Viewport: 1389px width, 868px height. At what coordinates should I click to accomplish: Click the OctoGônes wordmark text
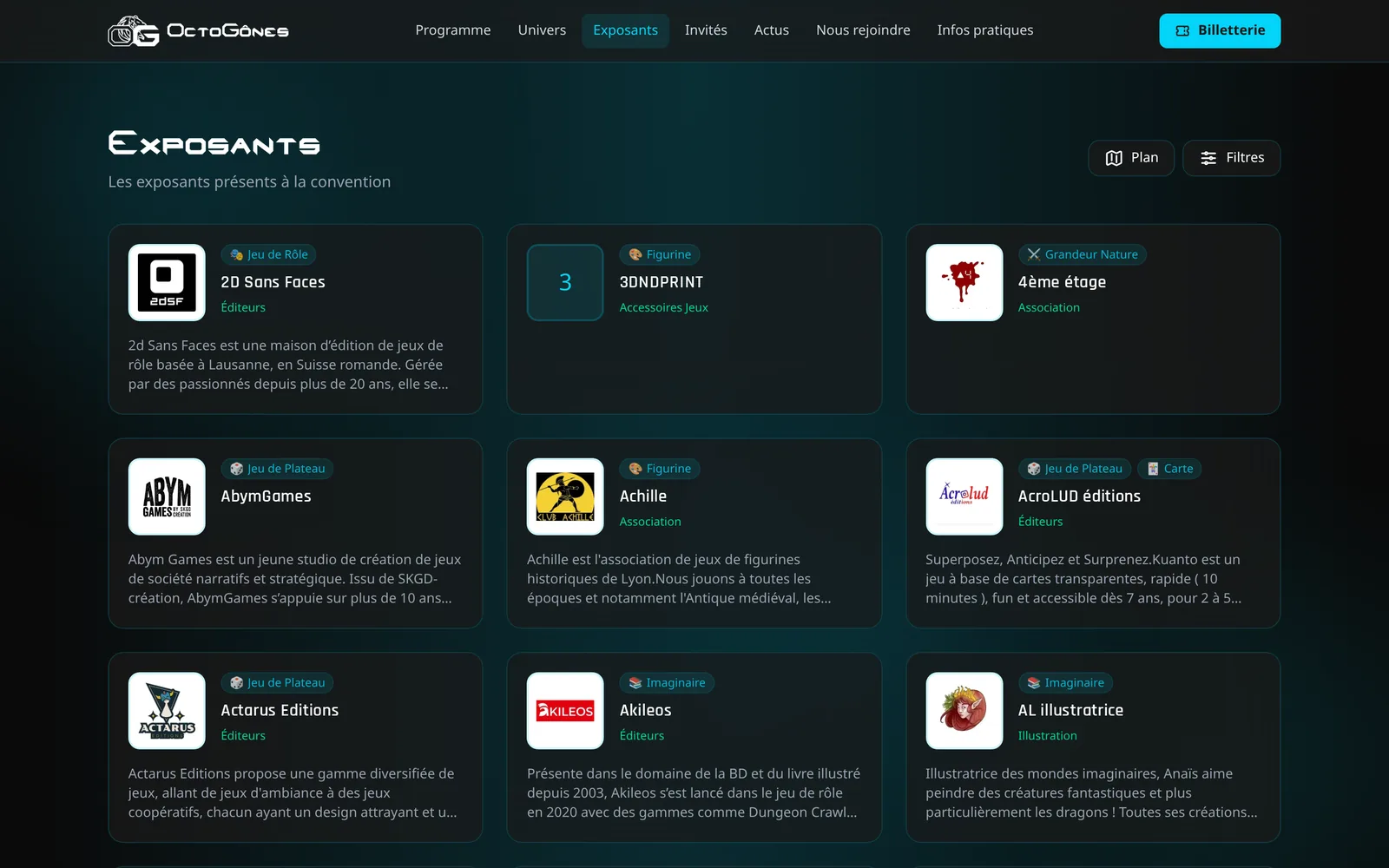coord(227,31)
